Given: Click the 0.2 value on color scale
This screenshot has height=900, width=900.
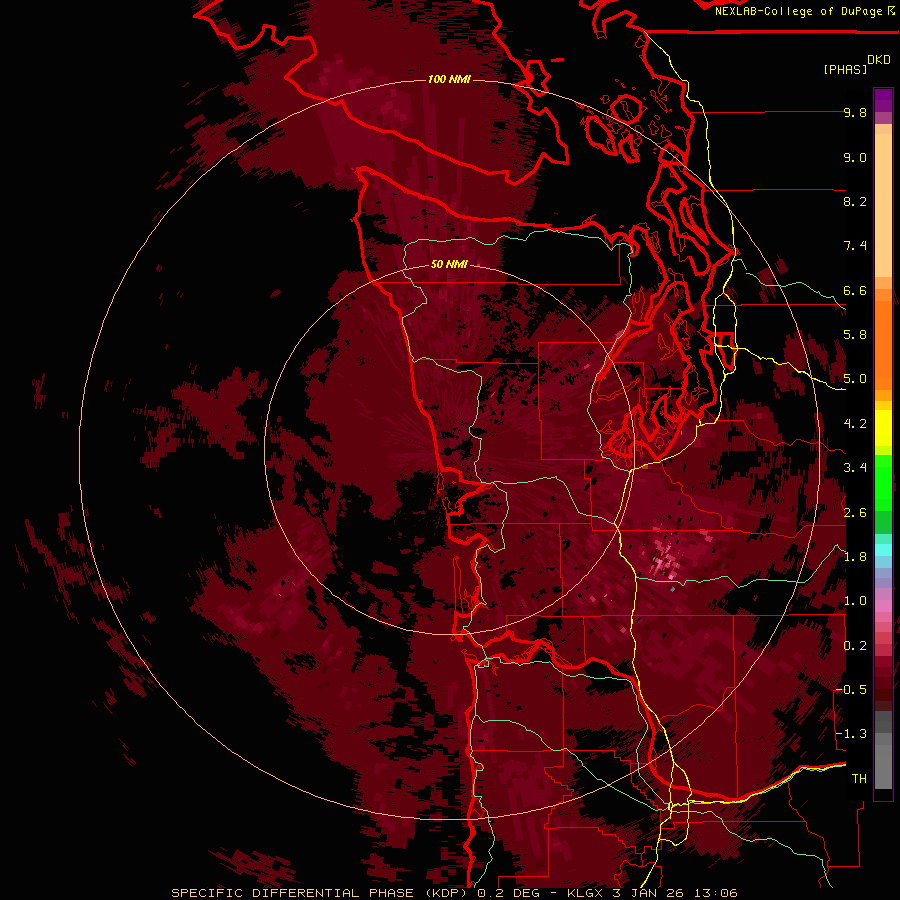Looking at the screenshot, I should pos(855,646).
